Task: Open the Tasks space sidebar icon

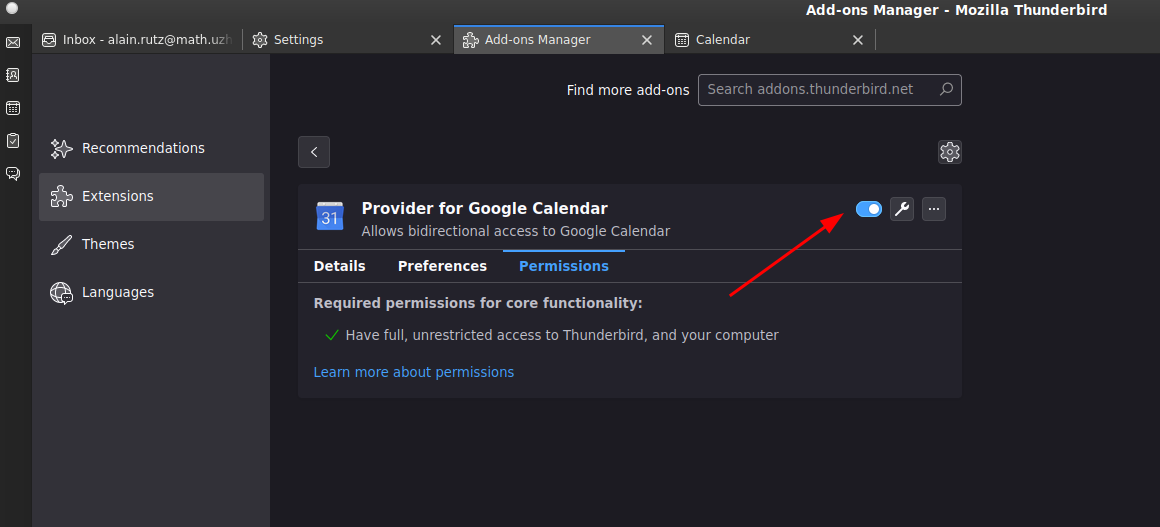Action: 13,141
